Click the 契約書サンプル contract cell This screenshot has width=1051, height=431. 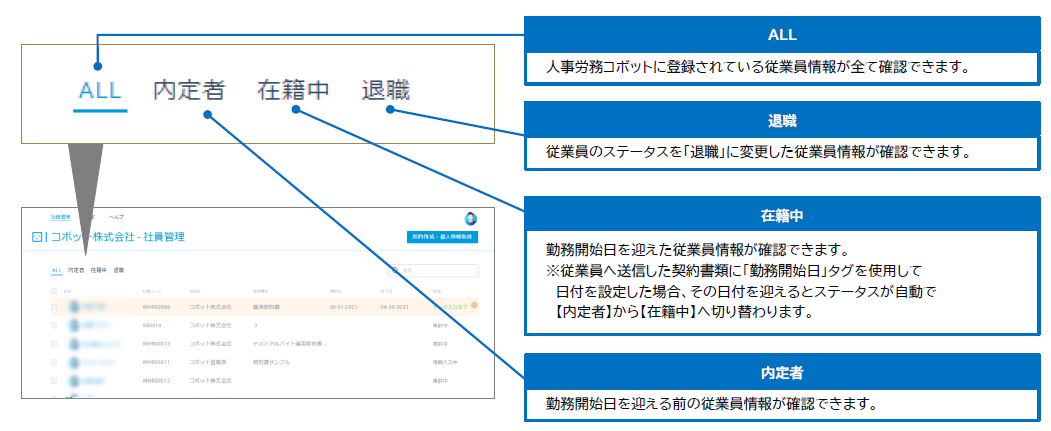[270, 362]
